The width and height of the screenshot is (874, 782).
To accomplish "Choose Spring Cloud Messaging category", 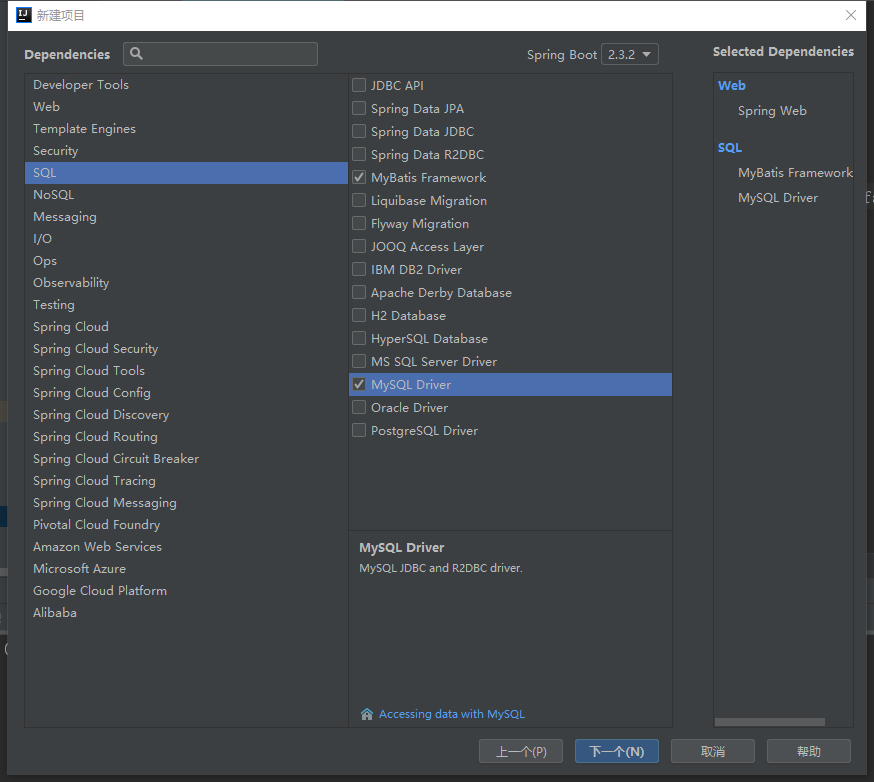I will [x=186, y=503].
